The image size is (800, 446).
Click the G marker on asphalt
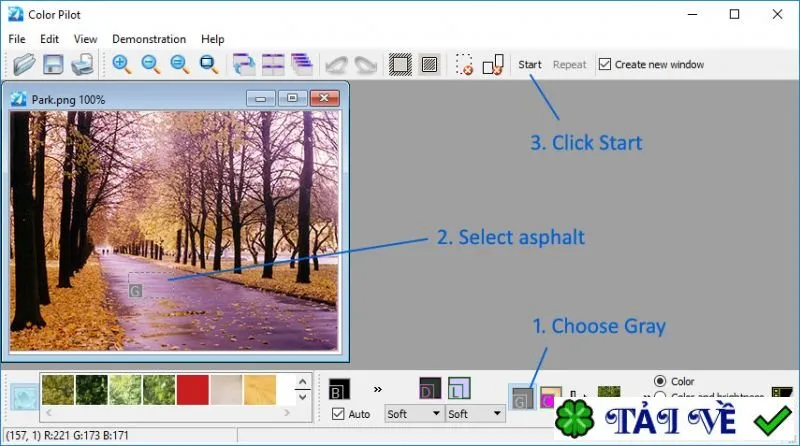tap(135, 291)
